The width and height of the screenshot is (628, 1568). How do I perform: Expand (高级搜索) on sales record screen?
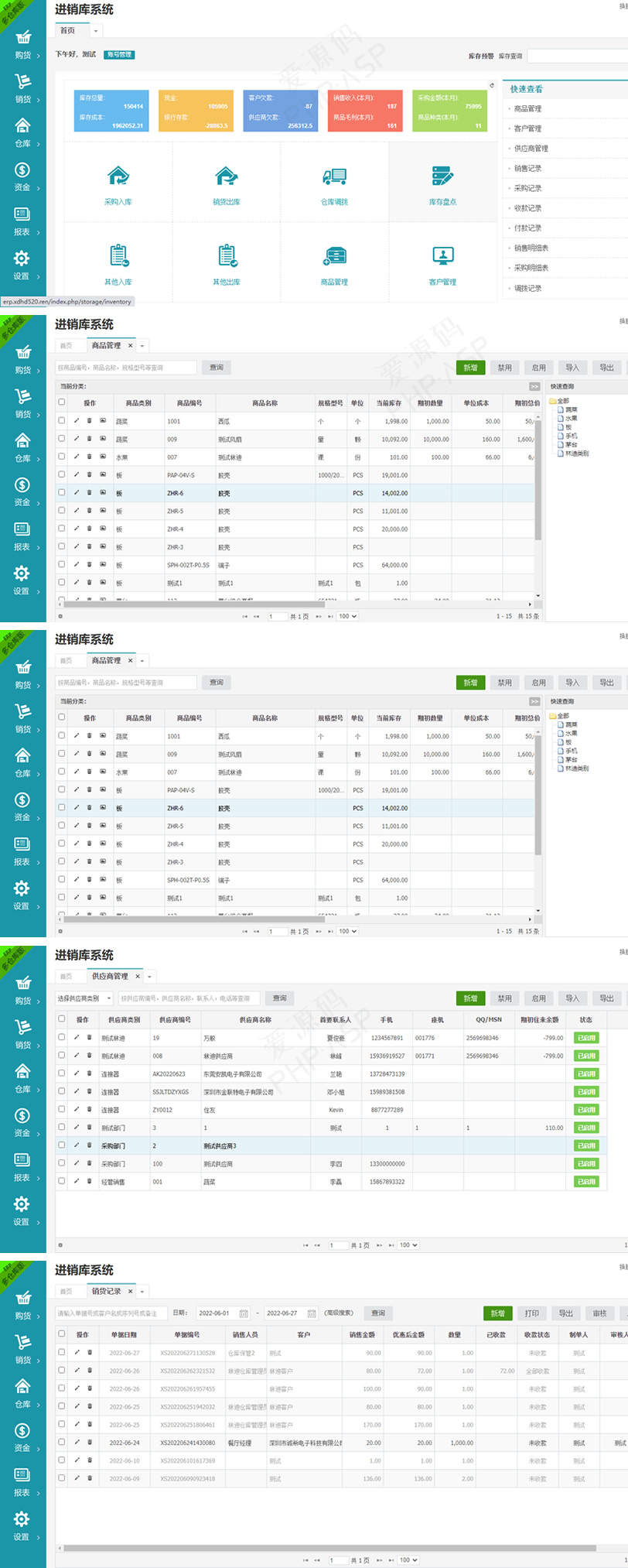pyautogui.click(x=339, y=1313)
